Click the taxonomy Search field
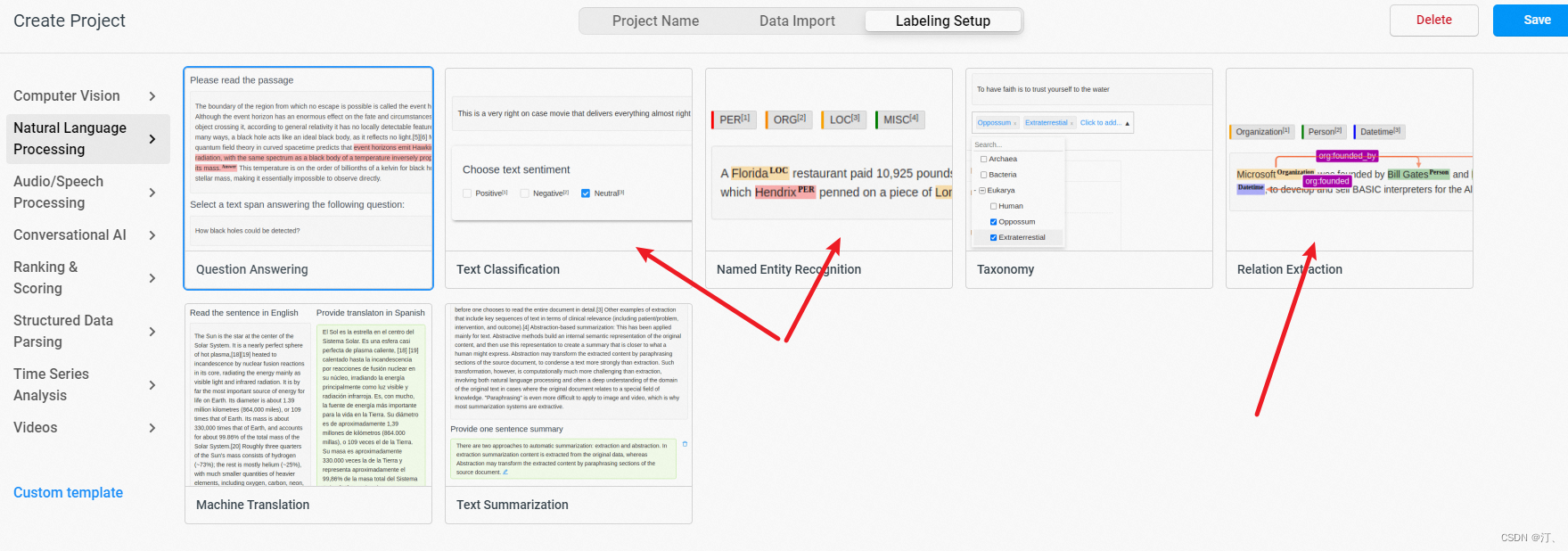 point(1017,144)
